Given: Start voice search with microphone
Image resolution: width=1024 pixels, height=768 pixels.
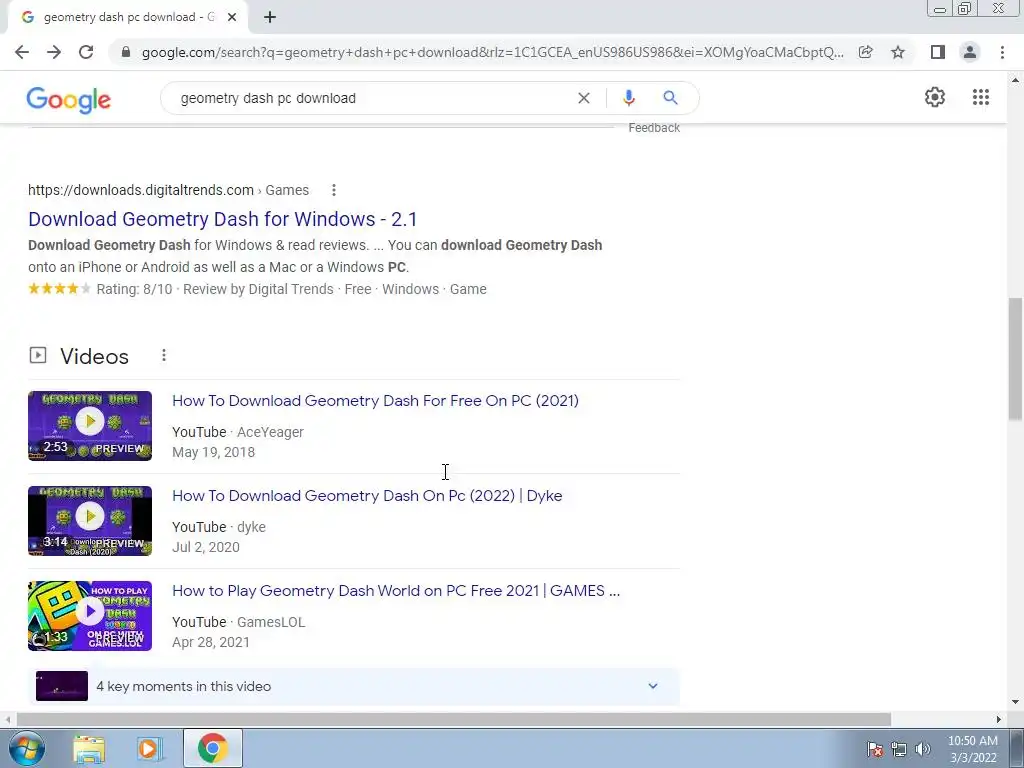Looking at the screenshot, I should click(628, 98).
